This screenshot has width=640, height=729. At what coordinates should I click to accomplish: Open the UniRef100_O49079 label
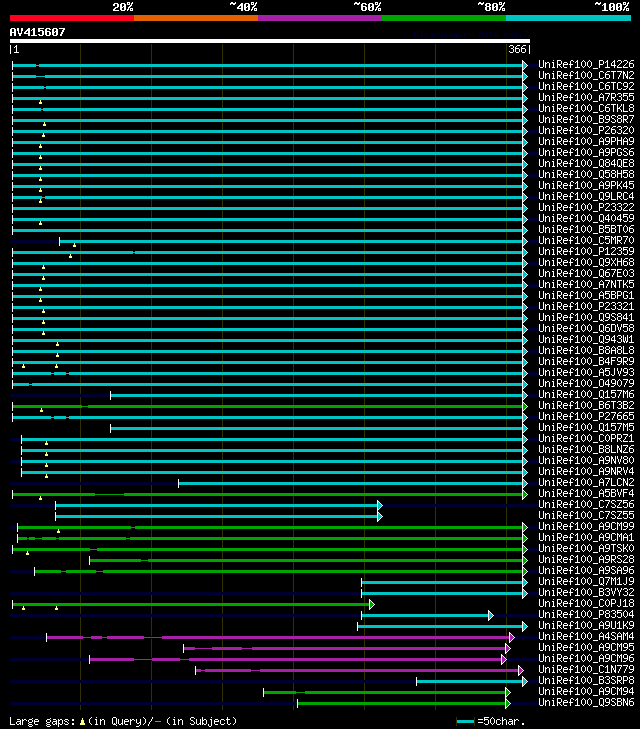(x=586, y=384)
